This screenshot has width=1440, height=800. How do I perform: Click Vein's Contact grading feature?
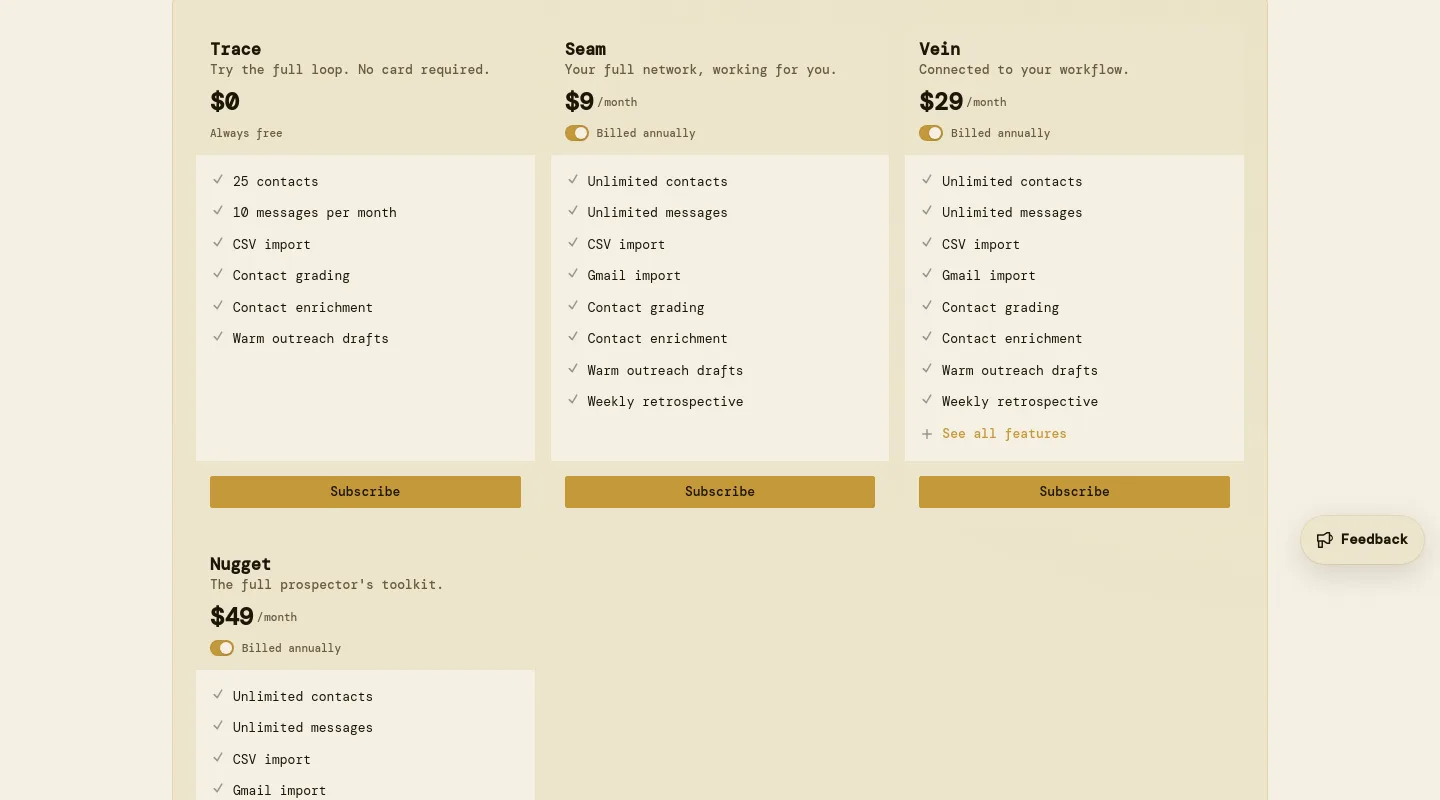click(1000, 307)
